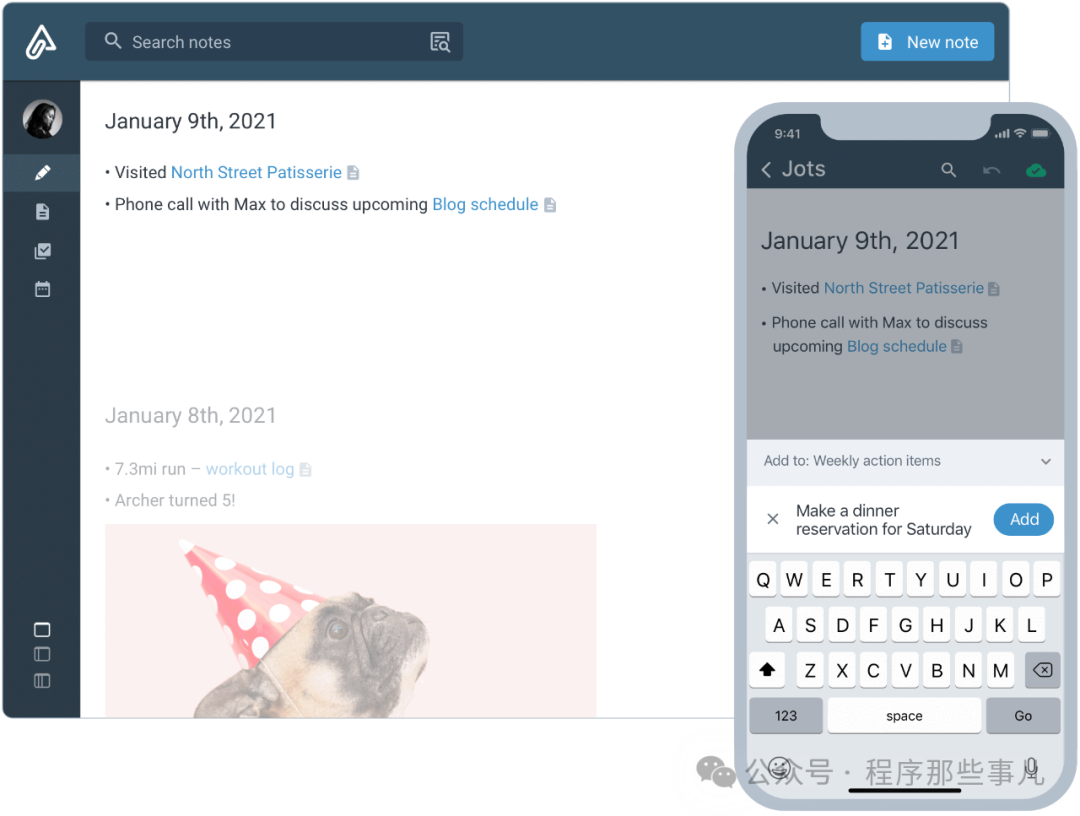Image resolution: width=1080 pixels, height=816 pixels.
Task: Click the advanced search icon in search bar
Action: coord(440,42)
